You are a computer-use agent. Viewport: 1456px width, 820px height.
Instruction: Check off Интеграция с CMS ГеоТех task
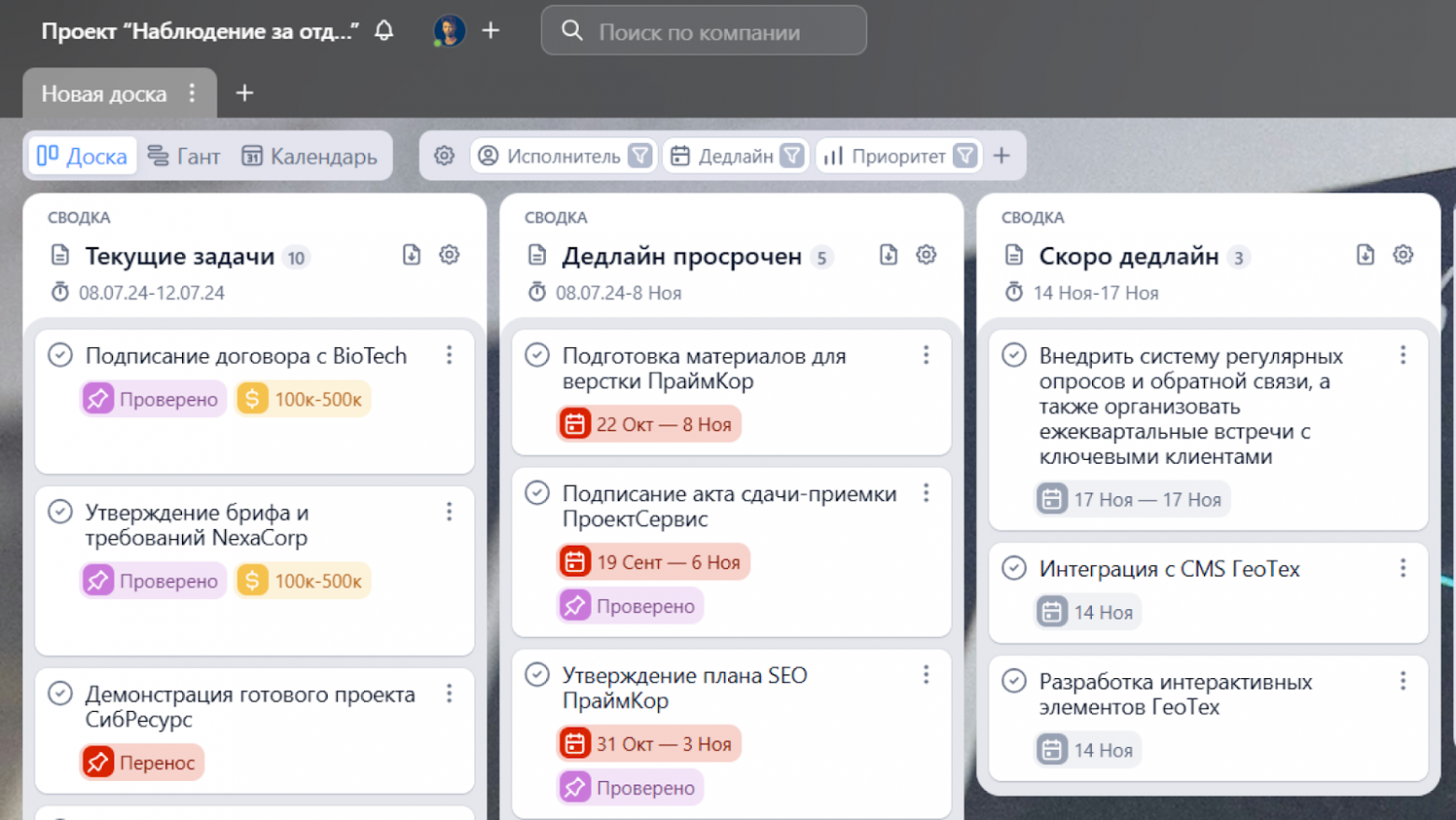coord(1014,568)
